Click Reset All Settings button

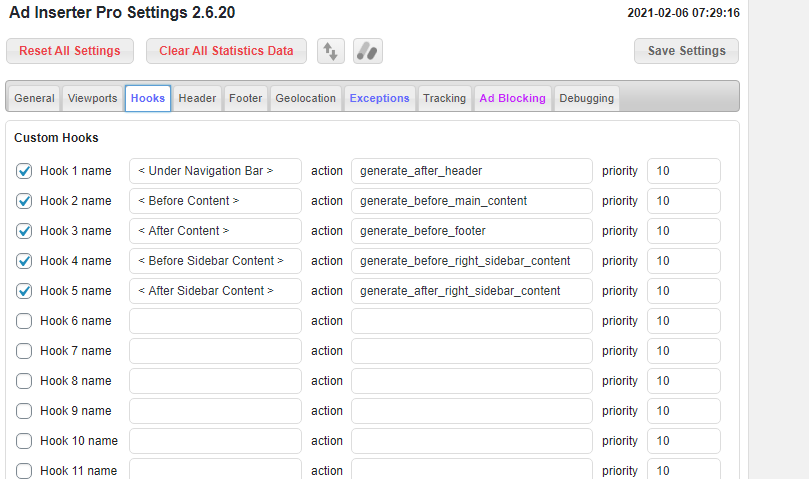[x=70, y=51]
